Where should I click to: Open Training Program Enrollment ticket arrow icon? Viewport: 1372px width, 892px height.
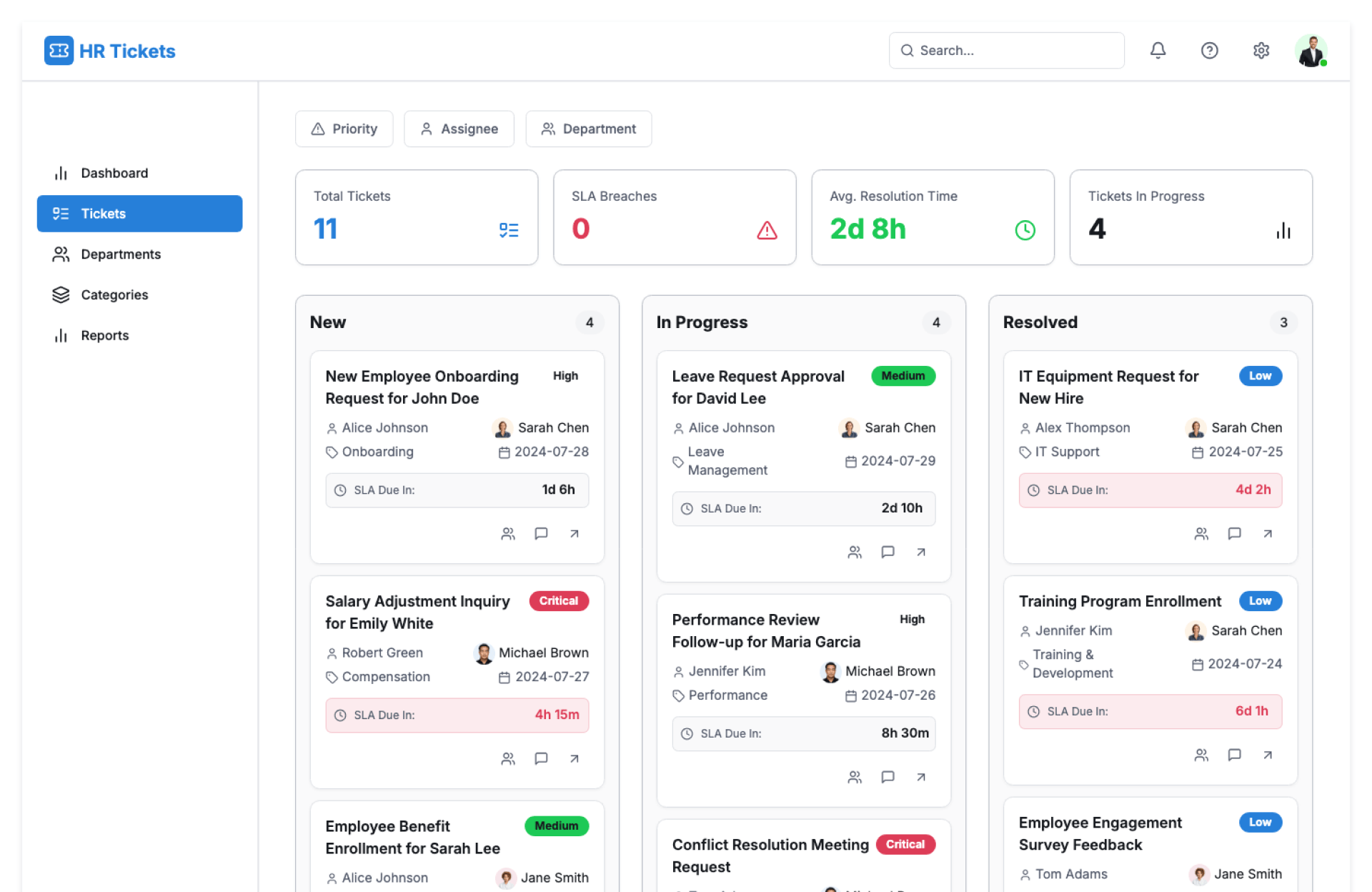[x=1267, y=755]
